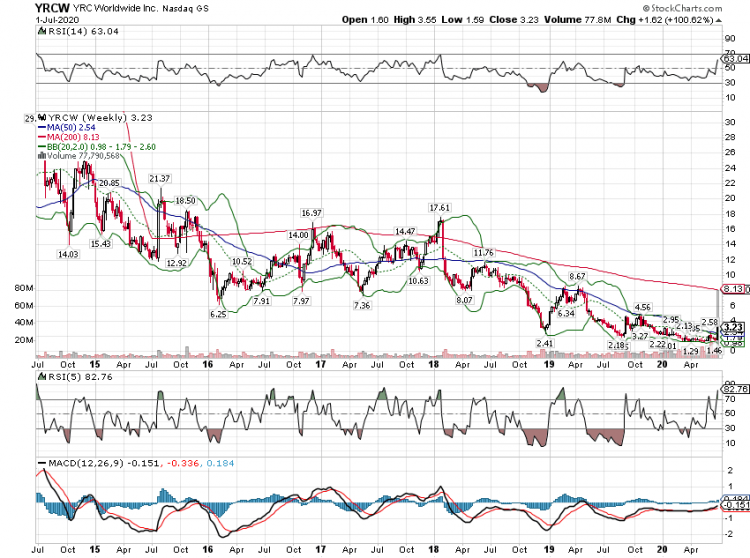Click the red -0.336 MACD signal value
This screenshot has height=558, width=750.
click(x=183, y=463)
